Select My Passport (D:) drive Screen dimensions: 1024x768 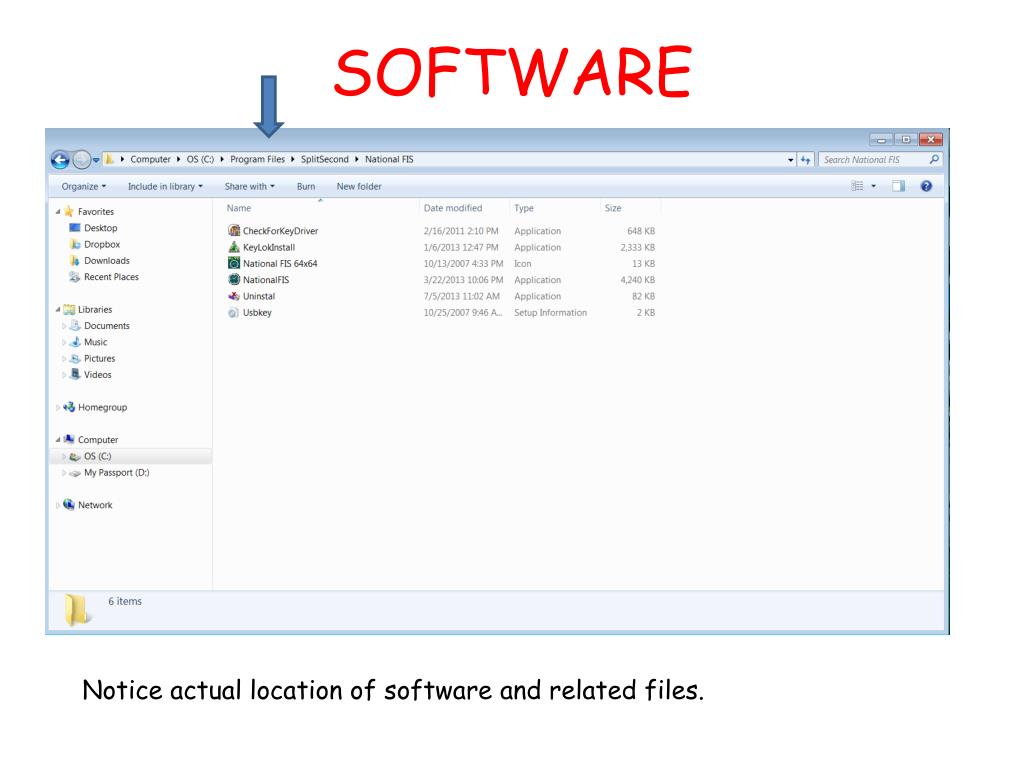tap(116, 473)
